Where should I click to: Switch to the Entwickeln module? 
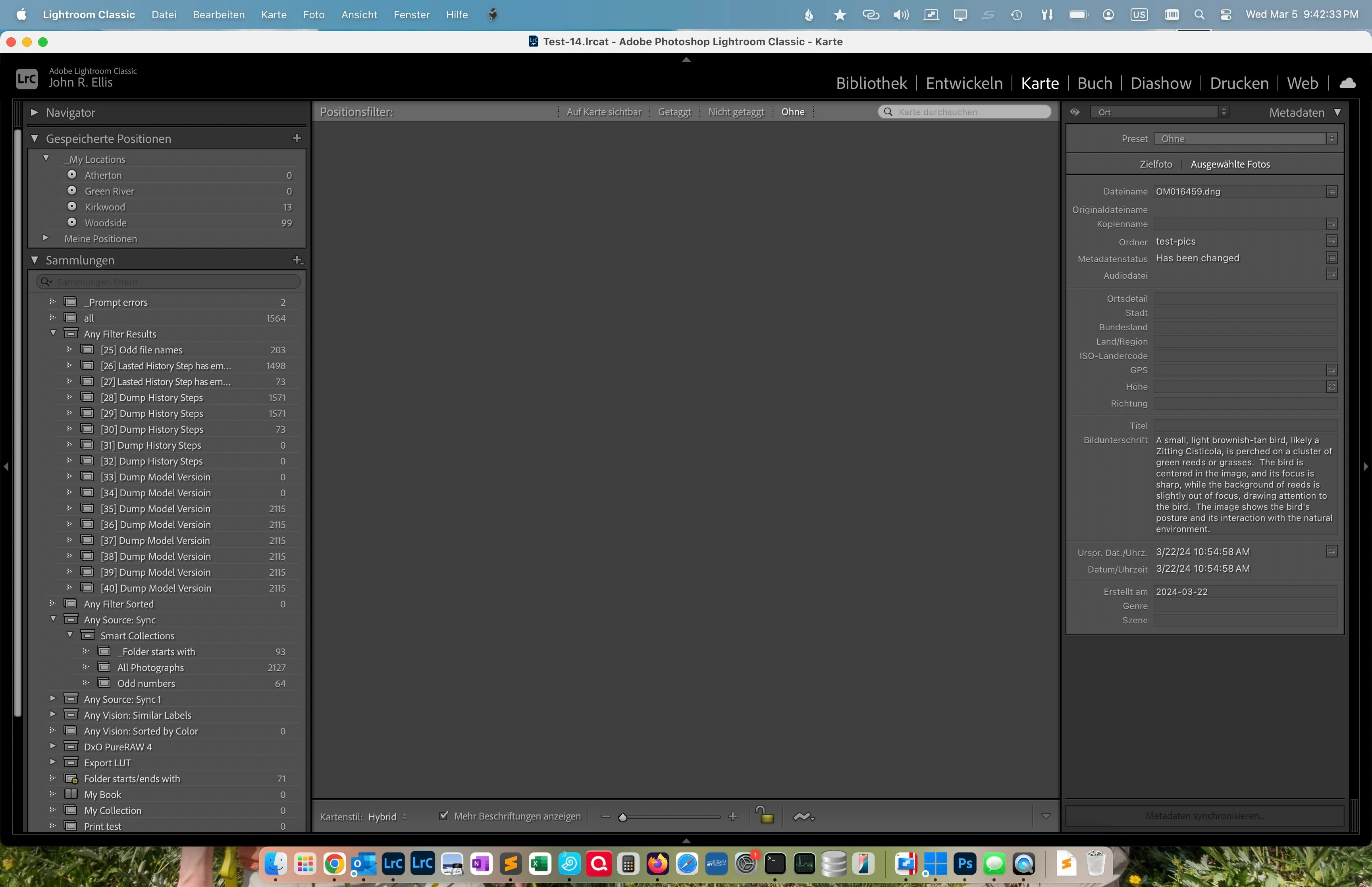[964, 83]
